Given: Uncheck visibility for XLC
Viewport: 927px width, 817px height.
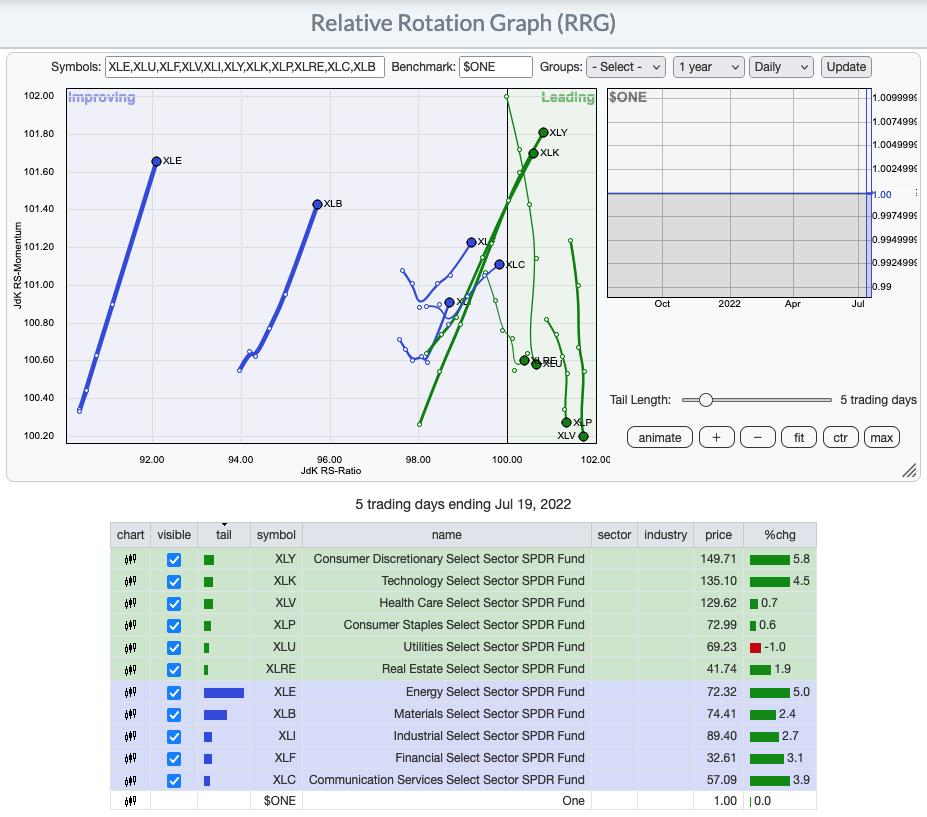Looking at the screenshot, I should tap(174, 780).
